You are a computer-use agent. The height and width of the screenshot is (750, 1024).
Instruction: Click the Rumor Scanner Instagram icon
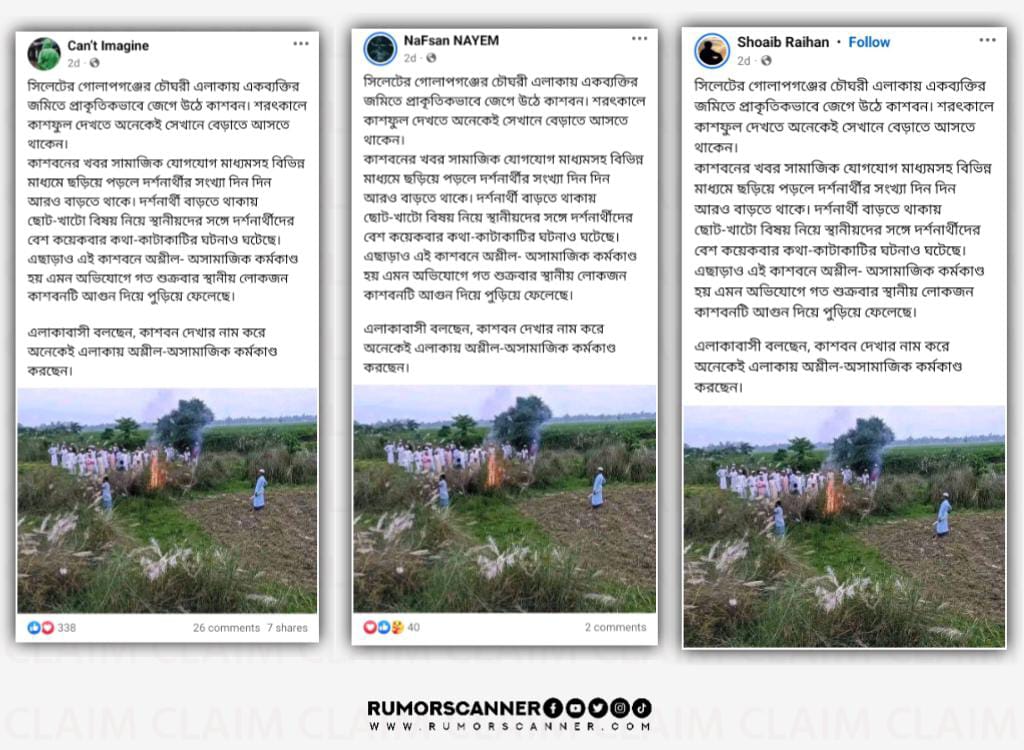point(620,708)
